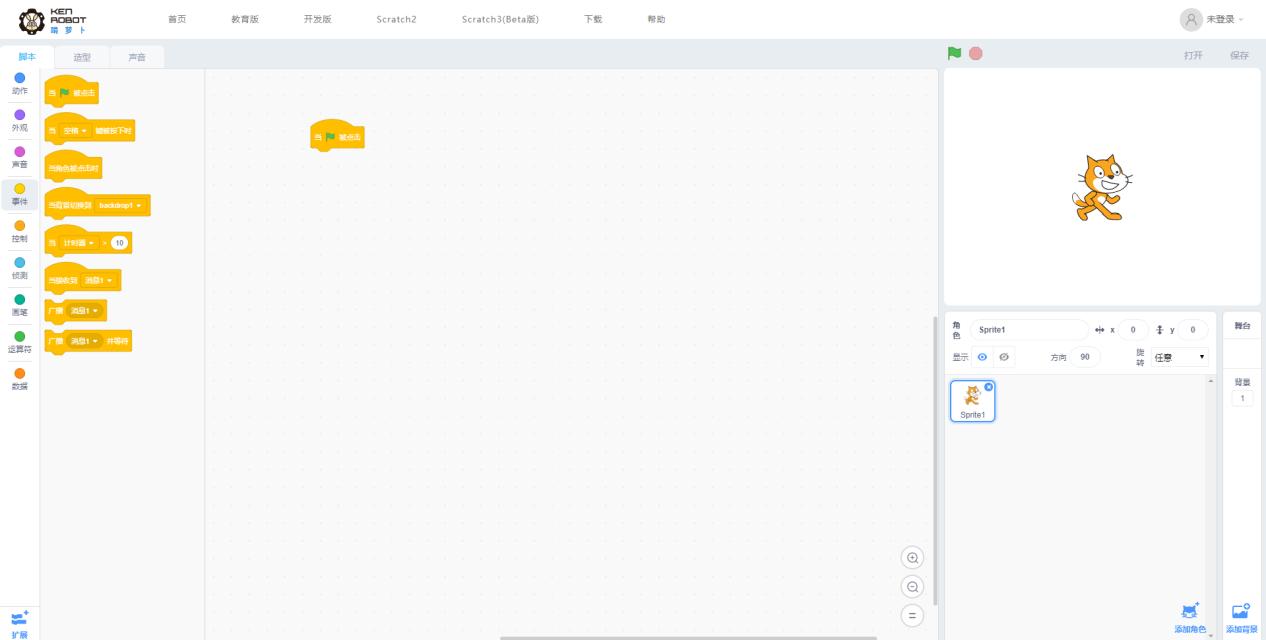Expand the 未登录 account menu

coord(1225,19)
